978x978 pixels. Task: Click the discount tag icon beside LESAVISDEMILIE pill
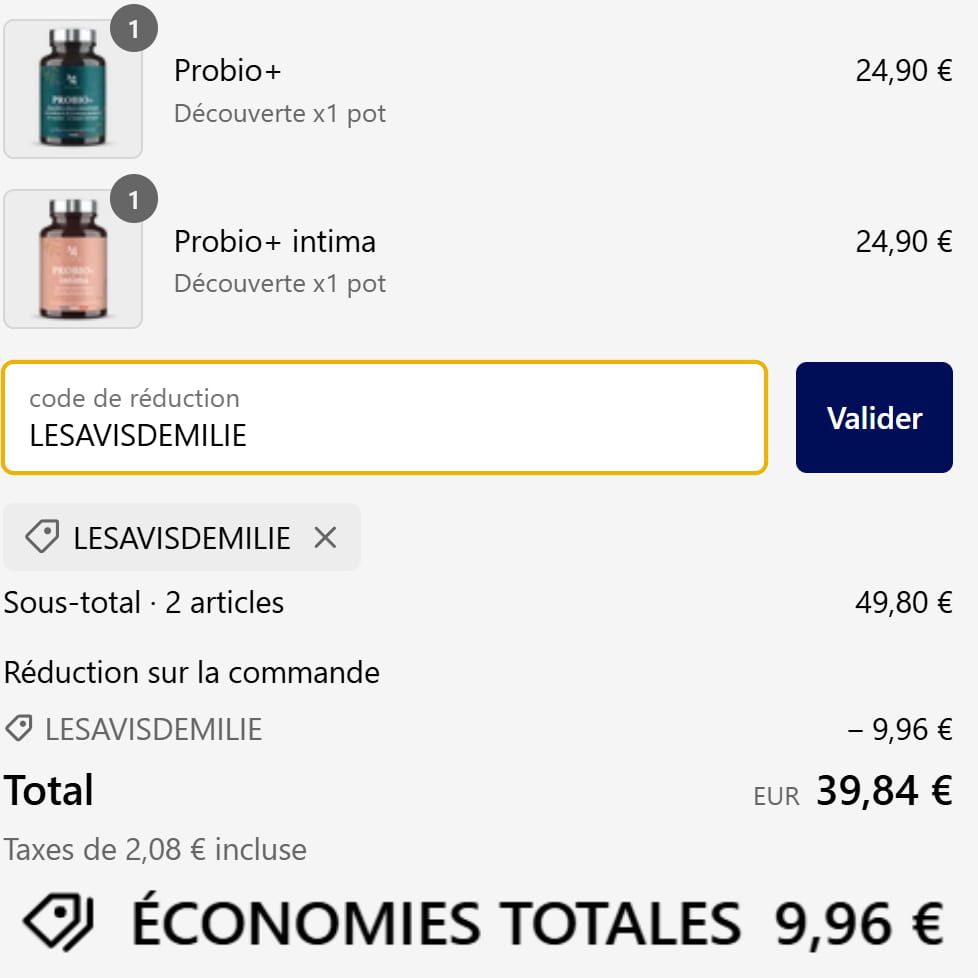[40, 537]
